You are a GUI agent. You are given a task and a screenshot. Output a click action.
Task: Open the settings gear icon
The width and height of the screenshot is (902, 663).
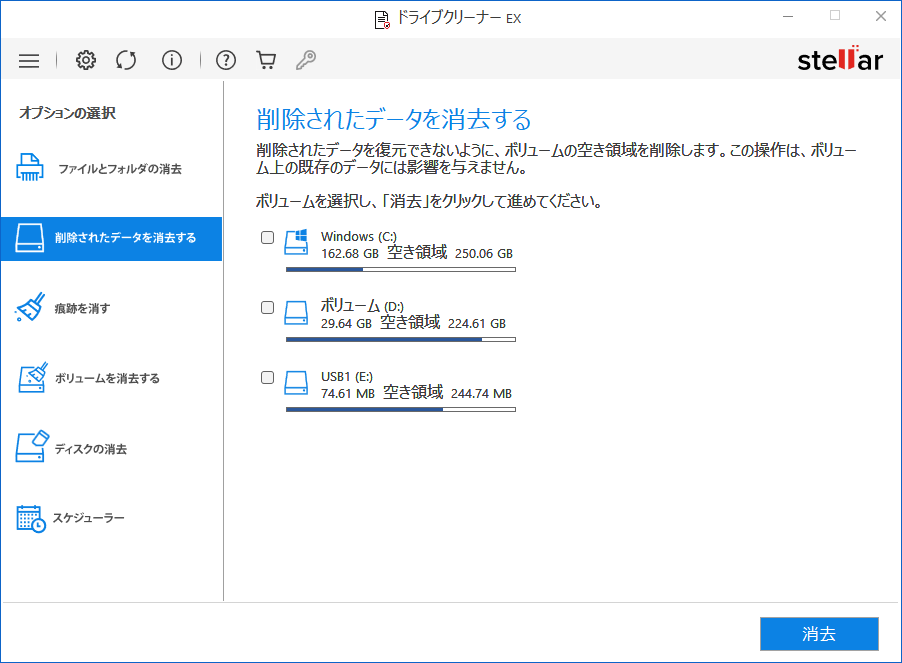85,60
